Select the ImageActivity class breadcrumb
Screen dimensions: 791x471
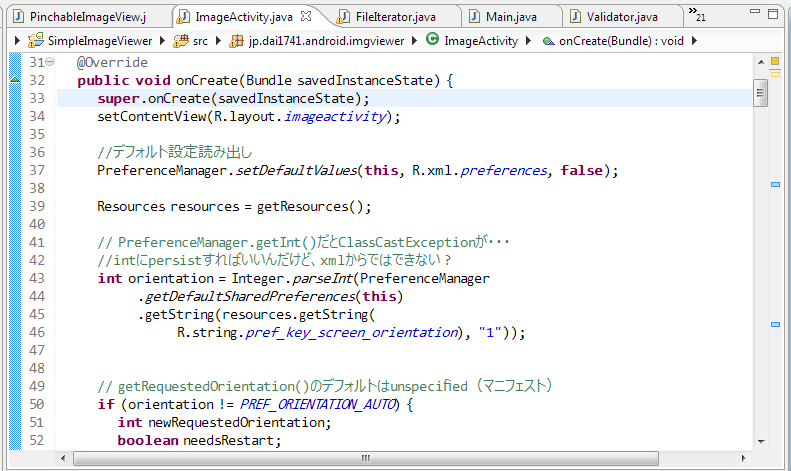(x=481, y=41)
